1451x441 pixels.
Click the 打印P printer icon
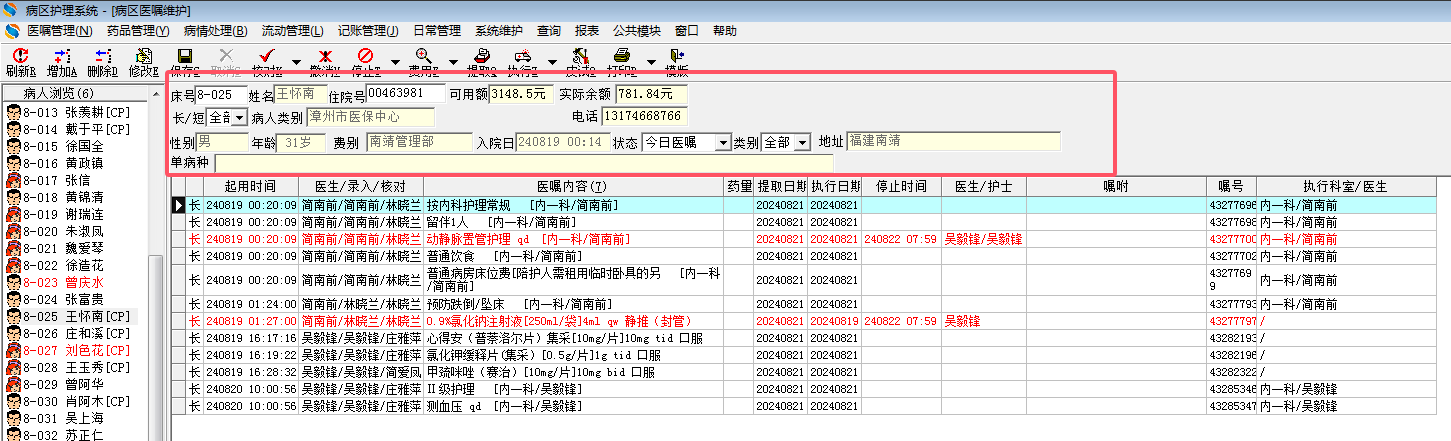click(621, 56)
